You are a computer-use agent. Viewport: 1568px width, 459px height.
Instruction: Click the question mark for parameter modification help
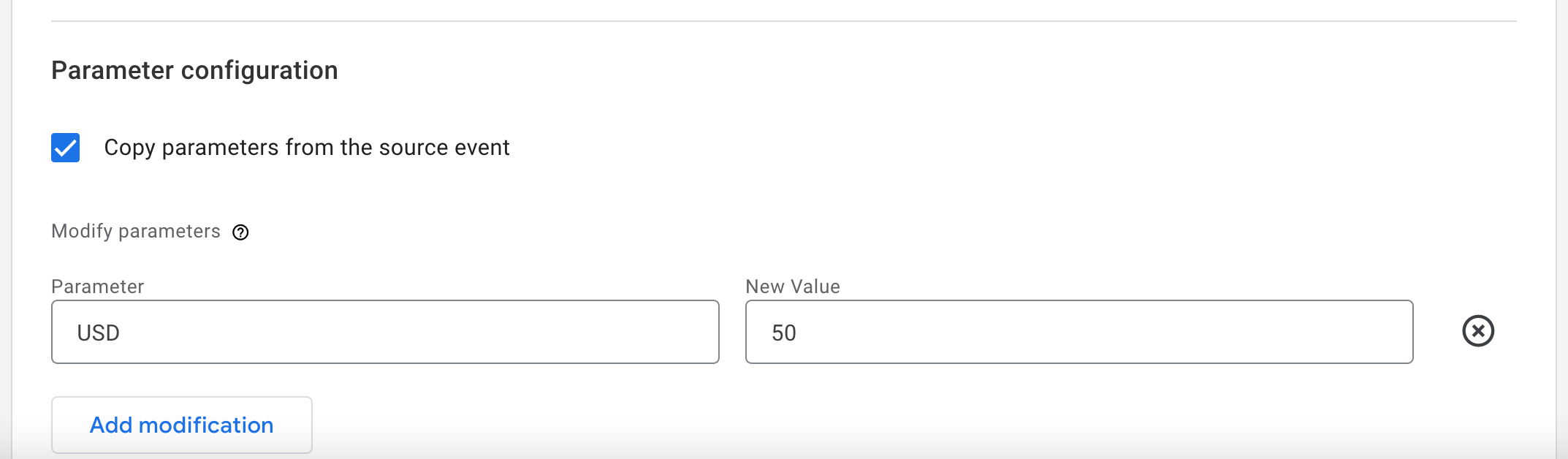(x=242, y=232)
